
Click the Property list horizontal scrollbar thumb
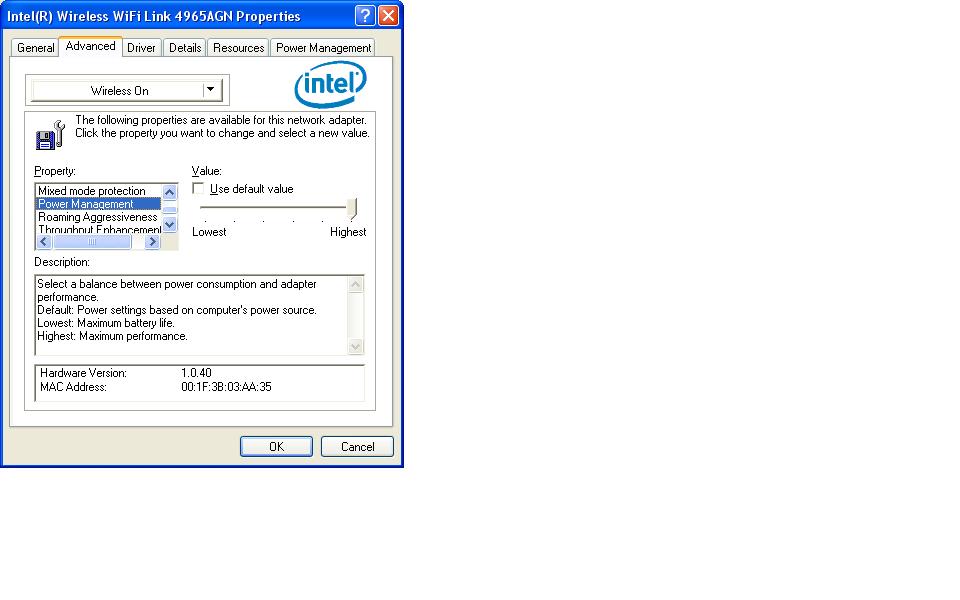click(x=92, y=242)
